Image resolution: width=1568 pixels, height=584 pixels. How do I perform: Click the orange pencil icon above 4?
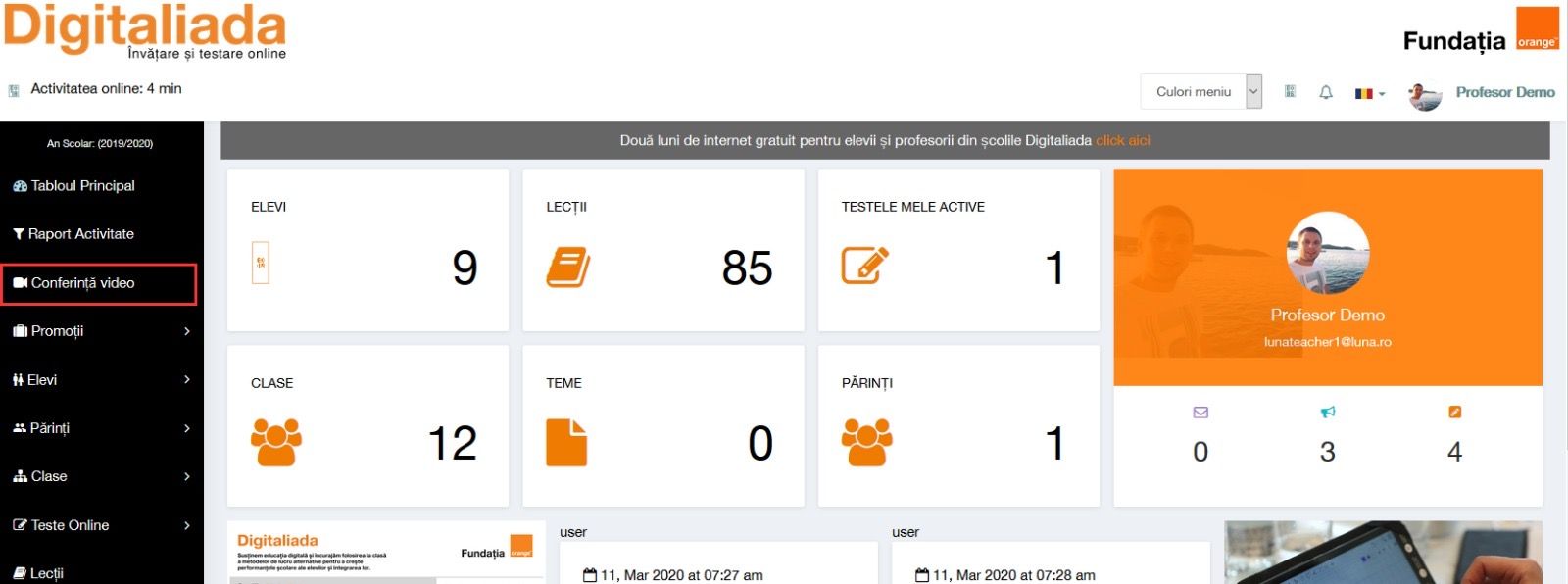pyautogui.click(x=1454, y=413)
